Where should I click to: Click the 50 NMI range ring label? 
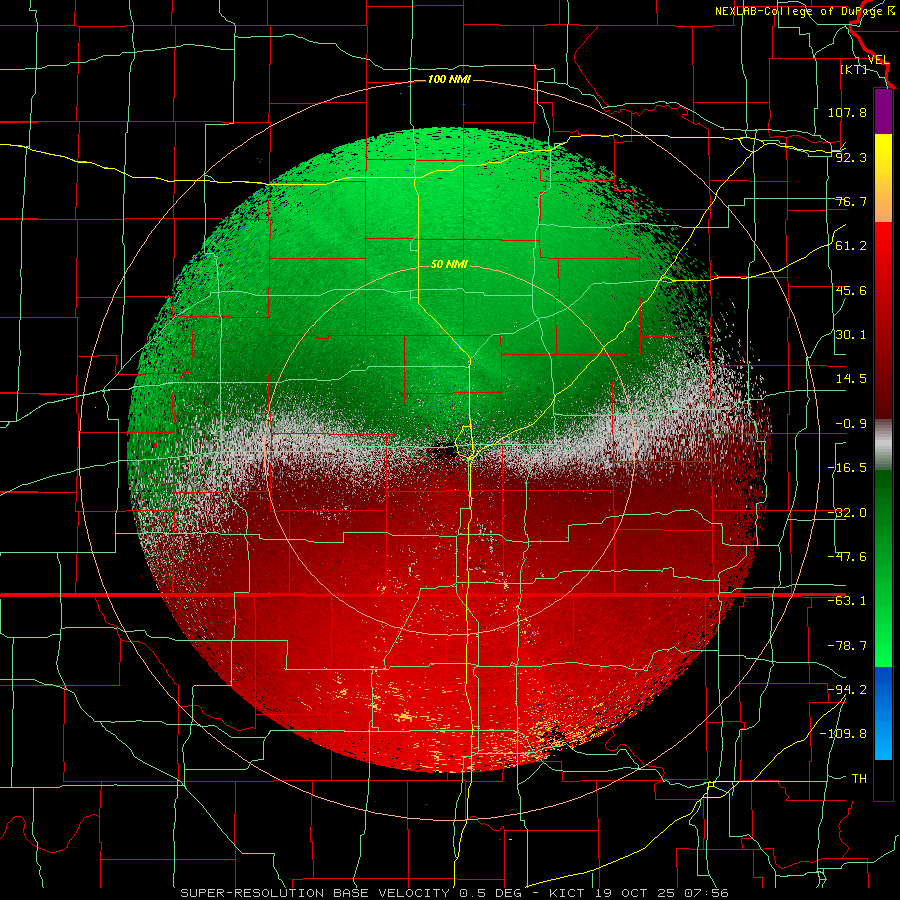pyautogui.click(x=449, y=265)
